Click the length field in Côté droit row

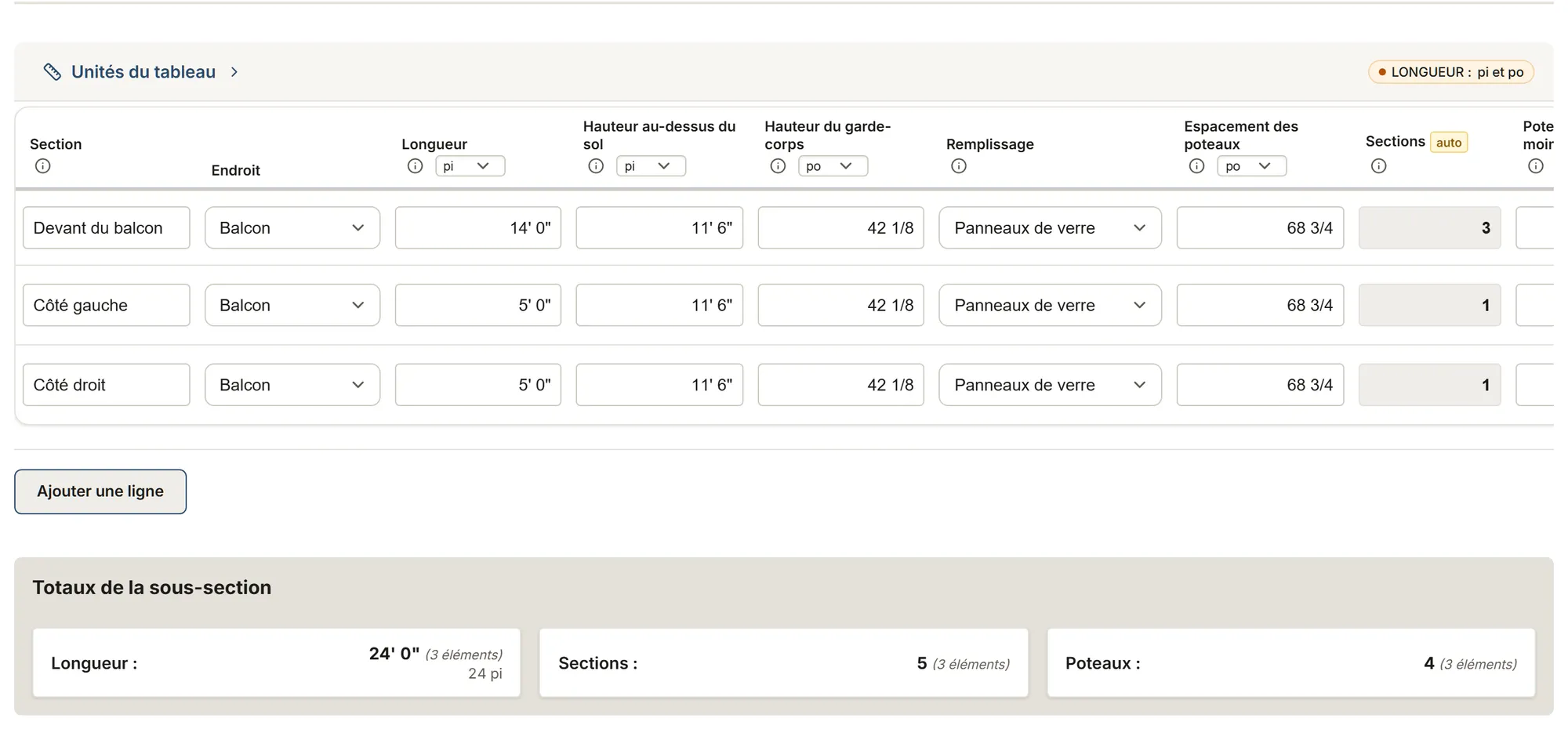[x=478, y=385]
